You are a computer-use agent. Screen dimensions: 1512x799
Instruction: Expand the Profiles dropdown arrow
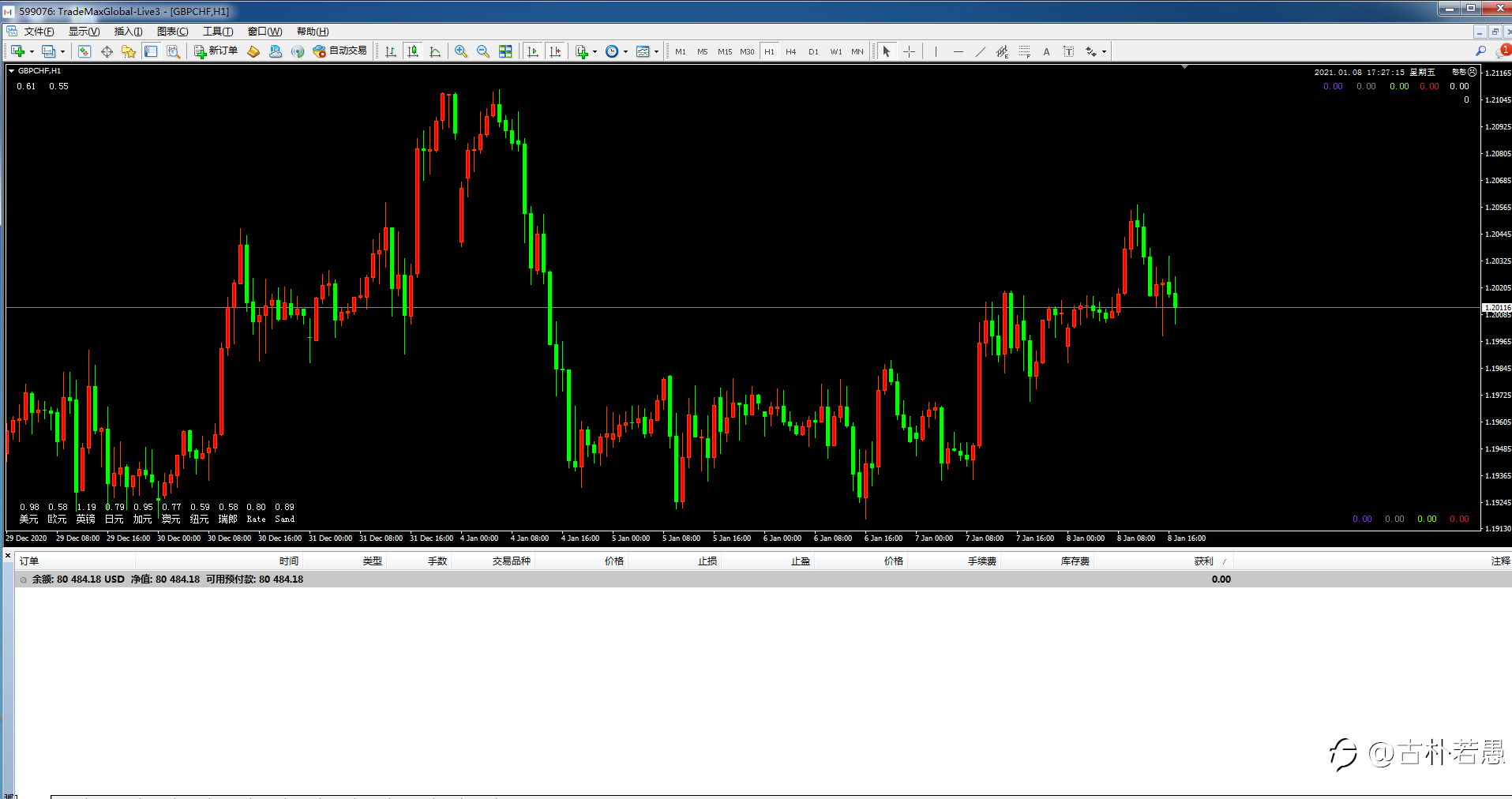(62, 52)
